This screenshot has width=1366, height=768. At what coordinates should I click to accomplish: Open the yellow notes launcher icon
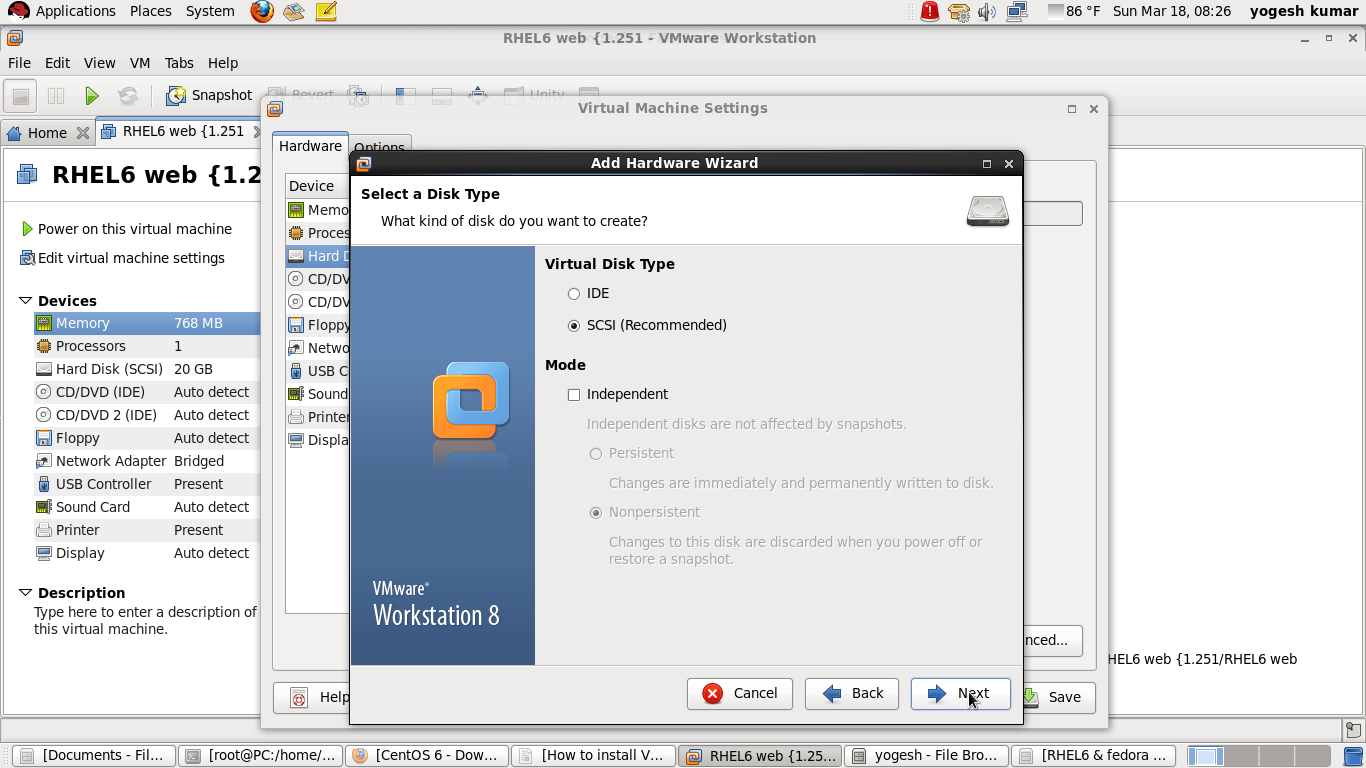click(325, 11)
